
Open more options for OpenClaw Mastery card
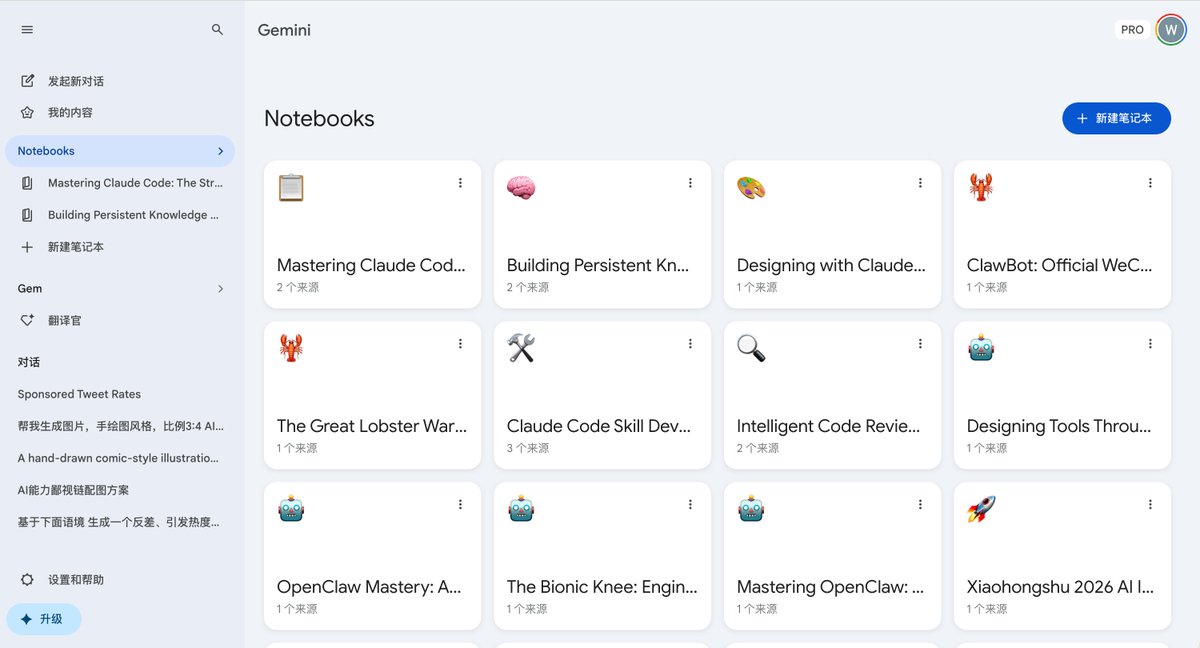click(x=460, y=505)
